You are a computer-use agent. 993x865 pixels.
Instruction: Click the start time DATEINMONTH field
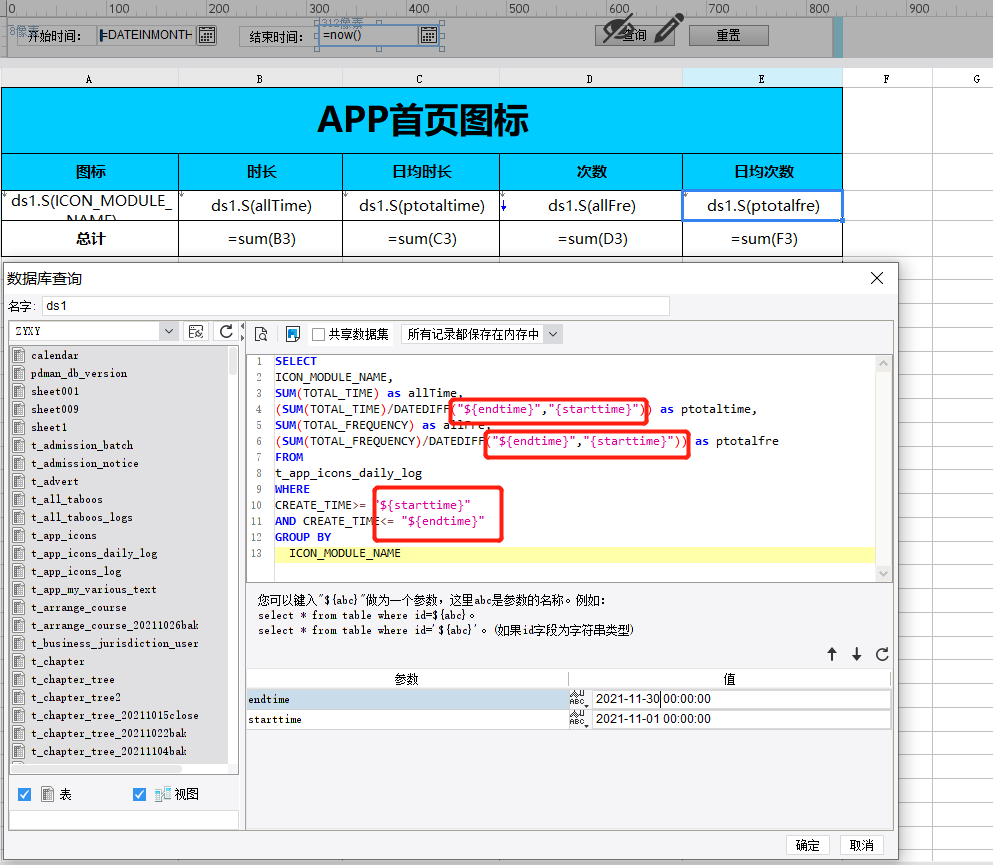(x=147, y=35)
